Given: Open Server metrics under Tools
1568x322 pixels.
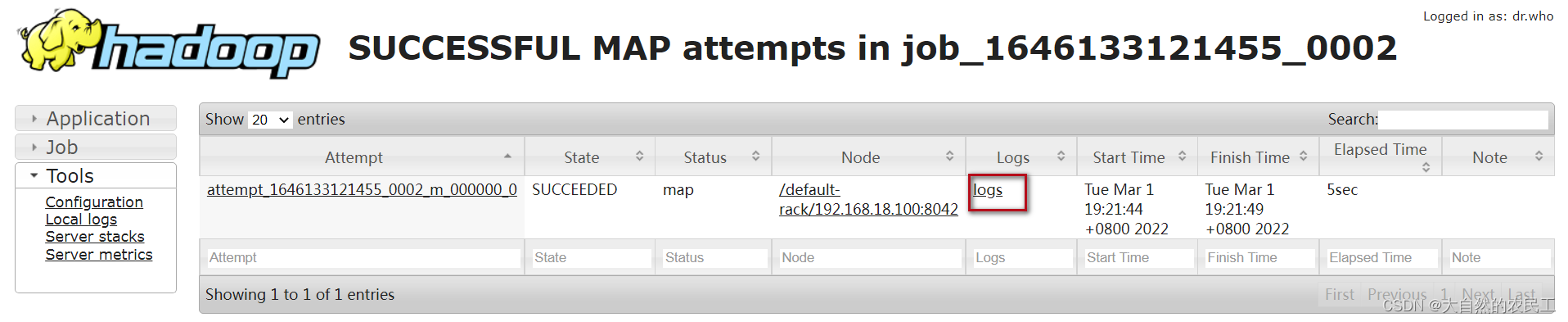Looking at the screenshot, I should tap(99, 255).
